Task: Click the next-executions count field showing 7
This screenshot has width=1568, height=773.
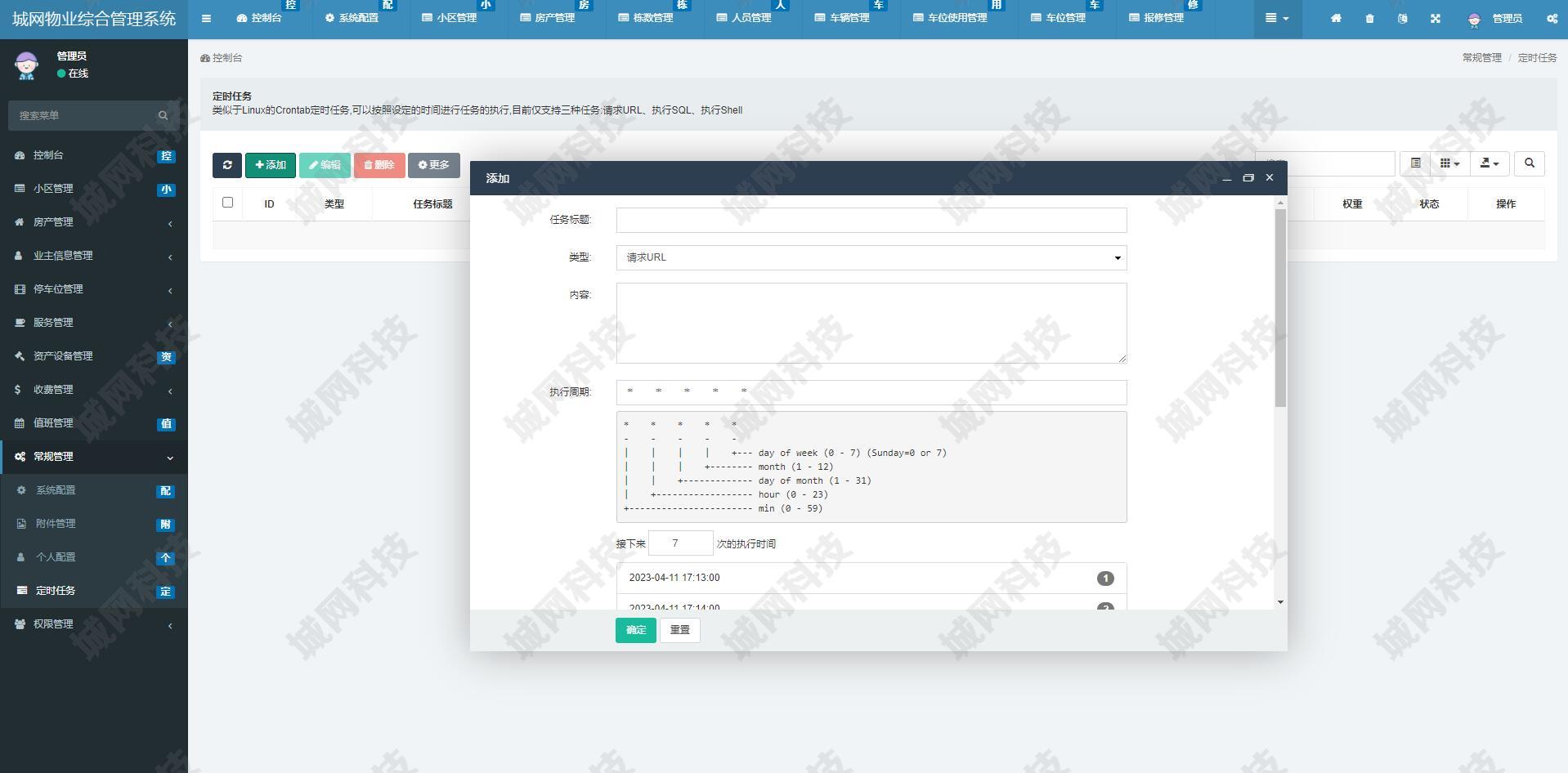Action: [680, 543]
